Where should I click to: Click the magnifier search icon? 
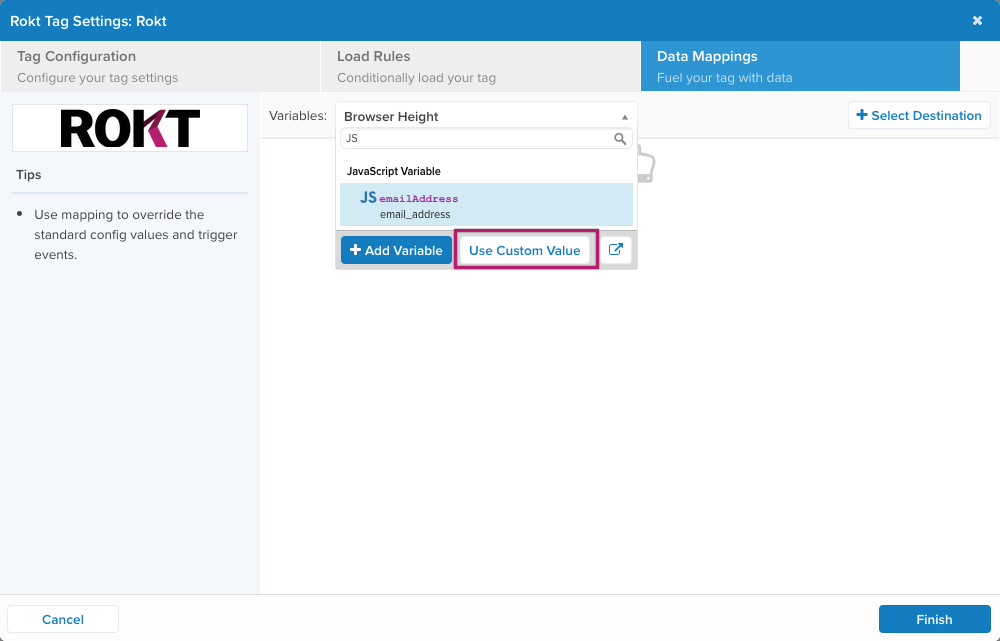[620, 138]
